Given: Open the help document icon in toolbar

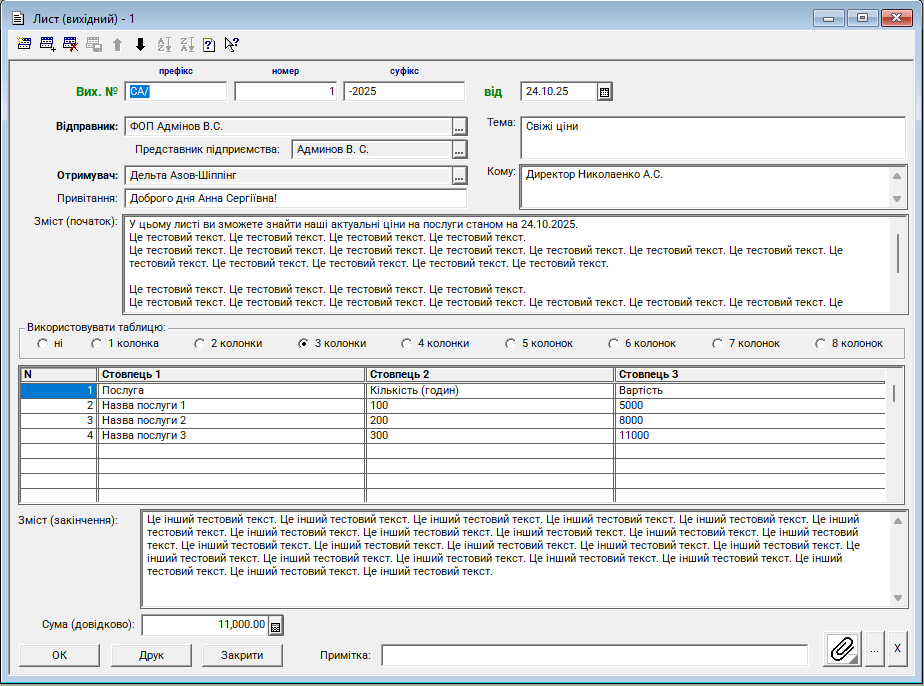Looking at the screenshot, I should [x=209, y=44].
